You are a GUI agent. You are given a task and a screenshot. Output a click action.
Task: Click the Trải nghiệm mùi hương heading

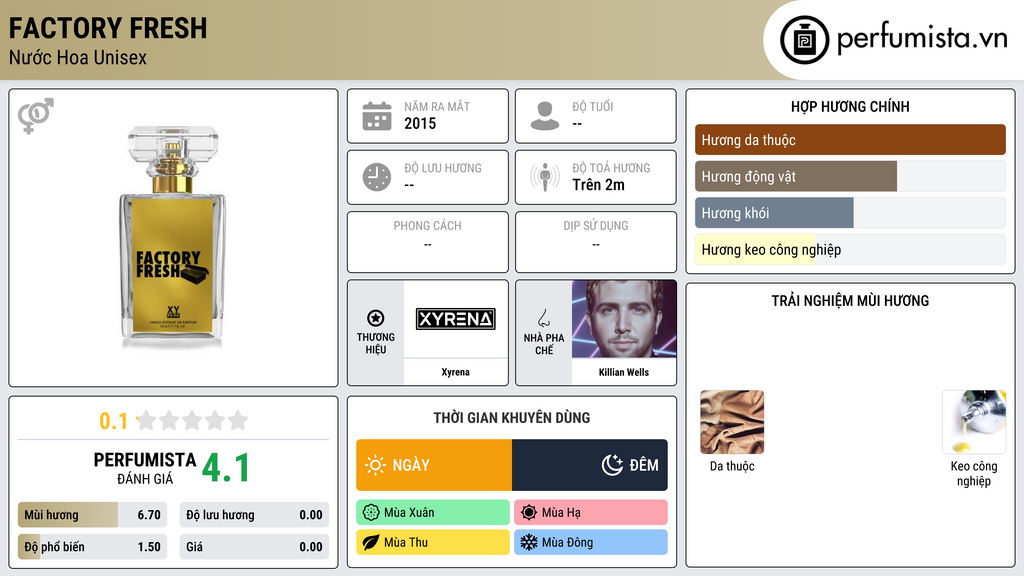click(x=850, y=300)
